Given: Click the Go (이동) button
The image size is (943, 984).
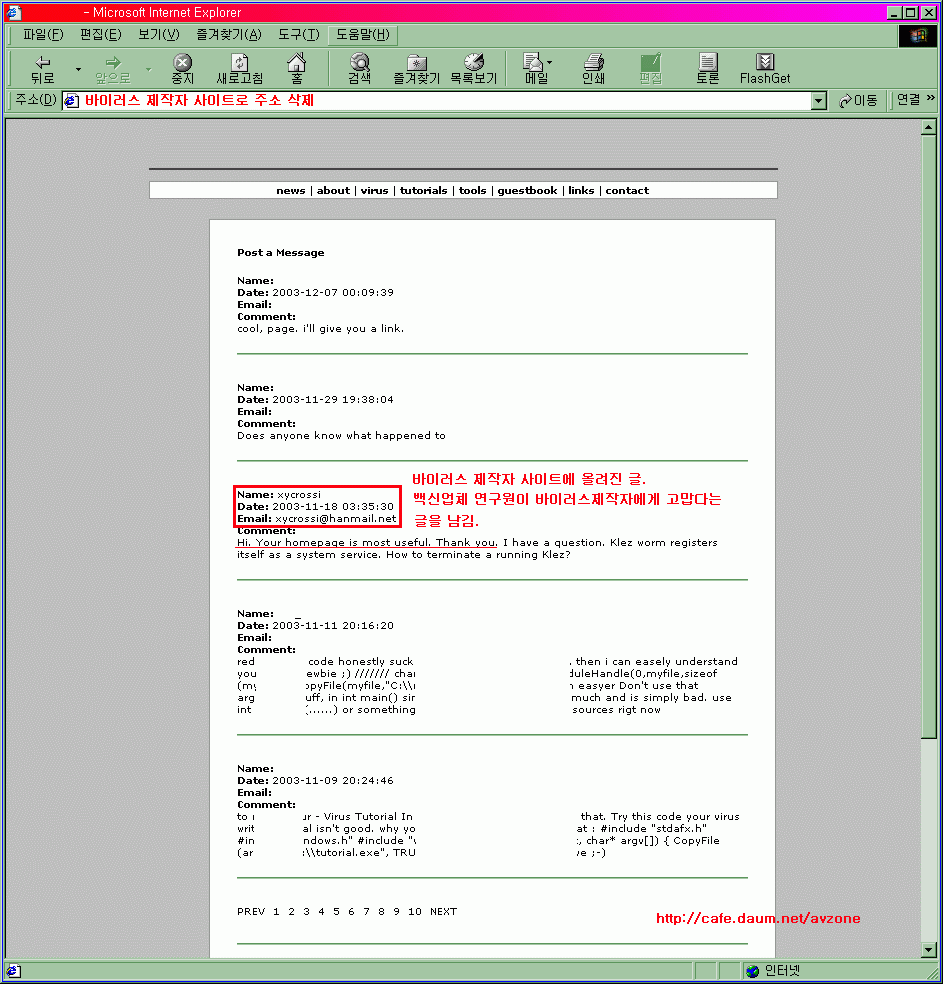Looking at the screenshot, I should point(858,101).
